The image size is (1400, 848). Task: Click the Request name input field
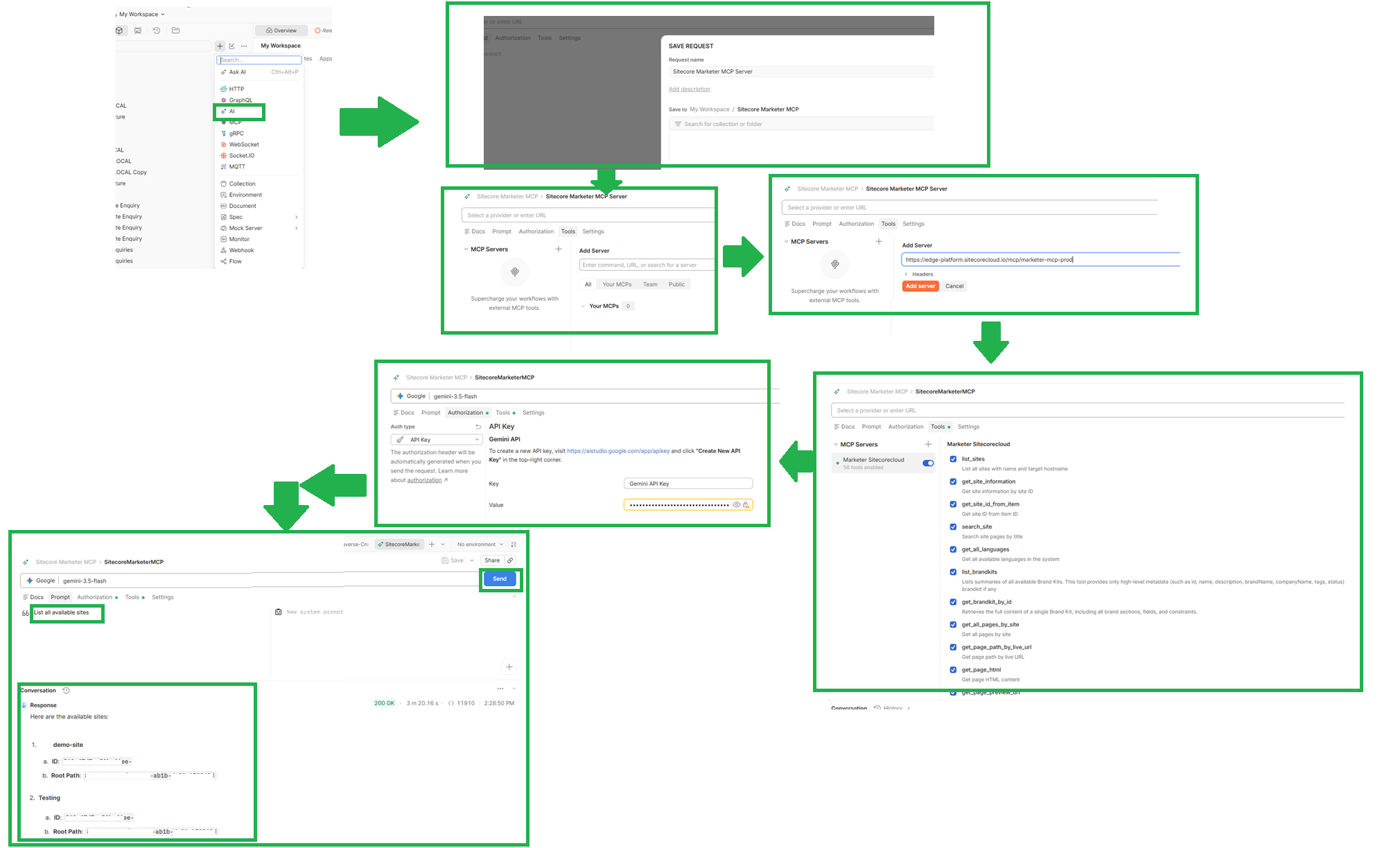click(x=801, y=72)
